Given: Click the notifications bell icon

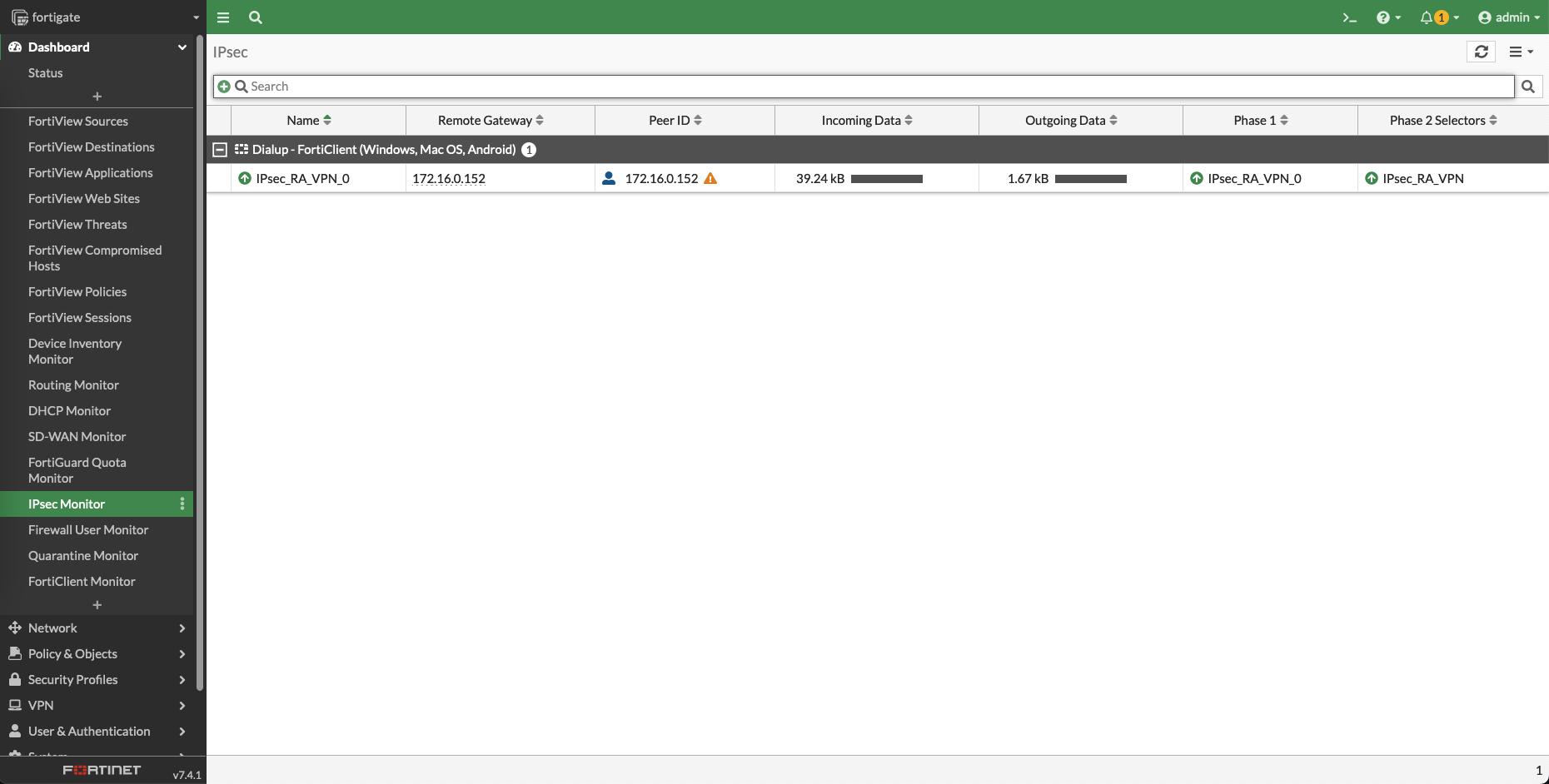Looking at the screenshot, I should pyautogui.click(x=1427, y=17).
